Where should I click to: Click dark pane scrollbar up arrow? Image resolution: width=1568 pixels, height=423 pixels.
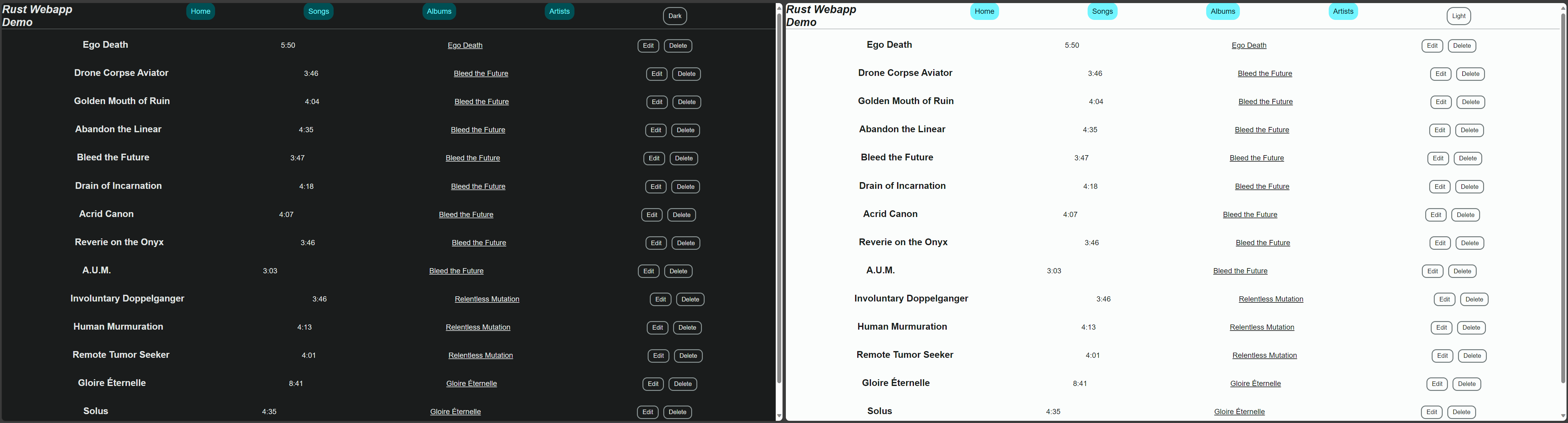coord(778,7)
